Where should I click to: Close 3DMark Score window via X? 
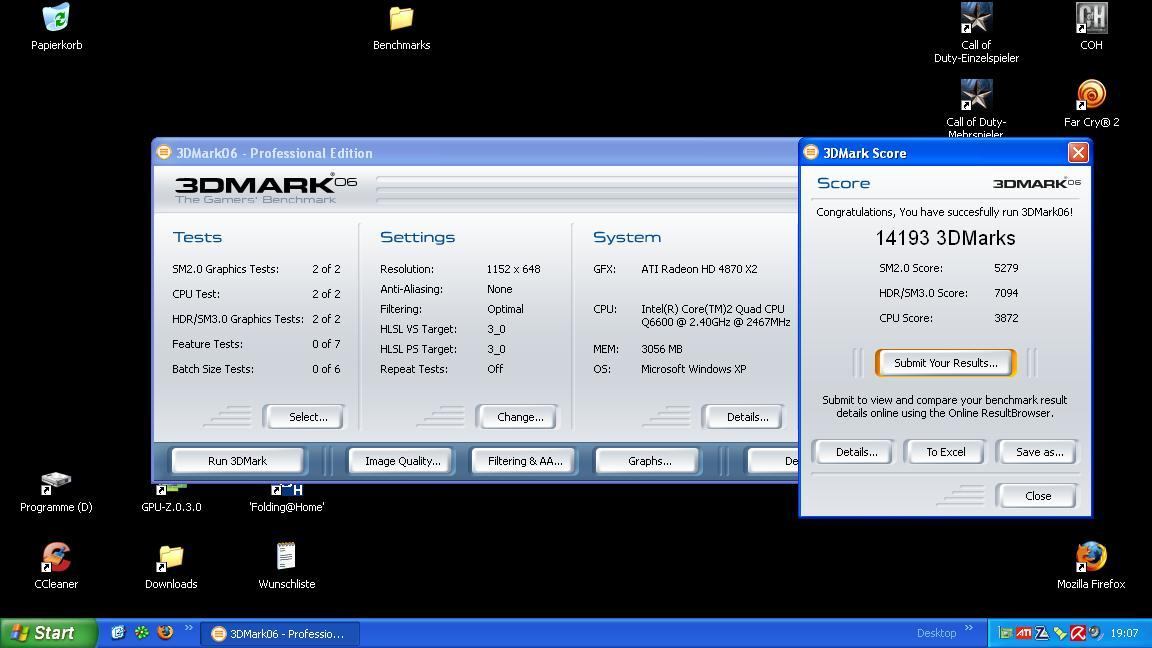click(1078, 152)
